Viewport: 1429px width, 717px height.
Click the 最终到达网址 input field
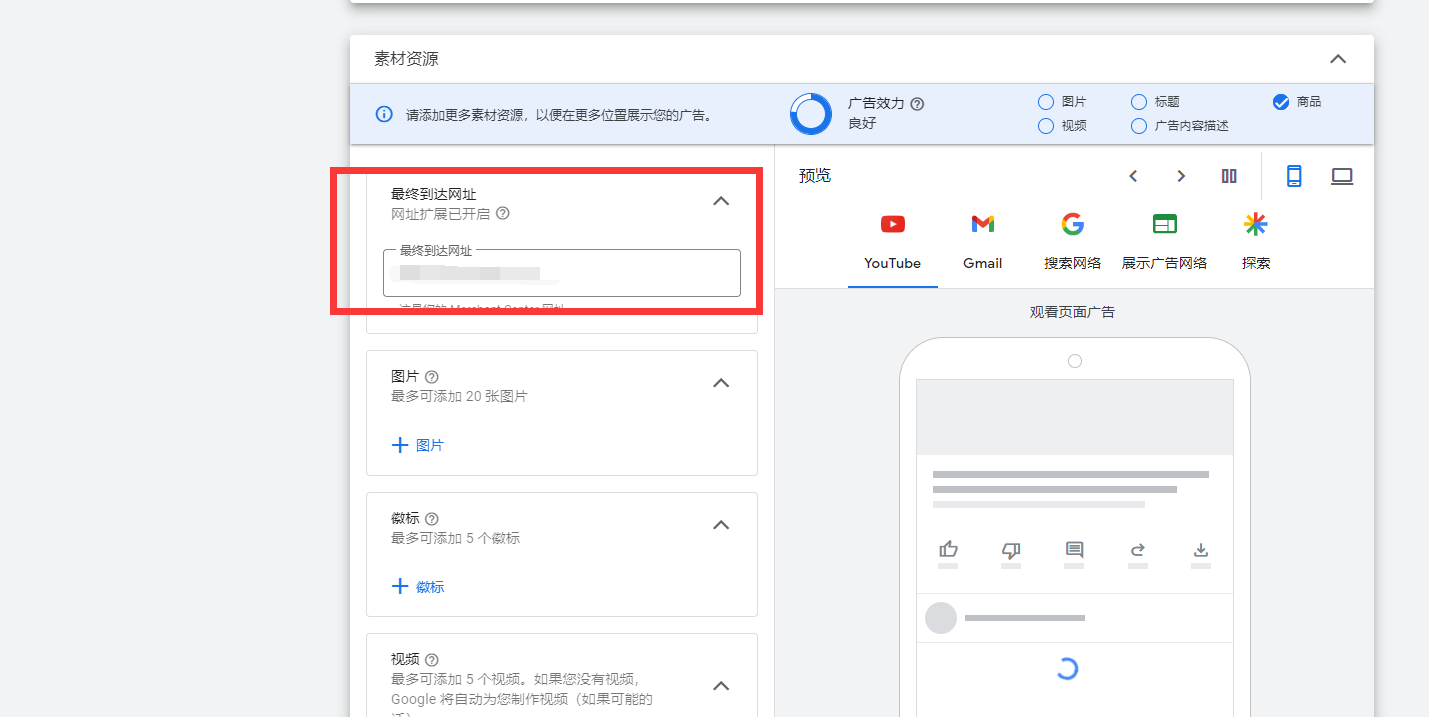(x=561, y=273)
